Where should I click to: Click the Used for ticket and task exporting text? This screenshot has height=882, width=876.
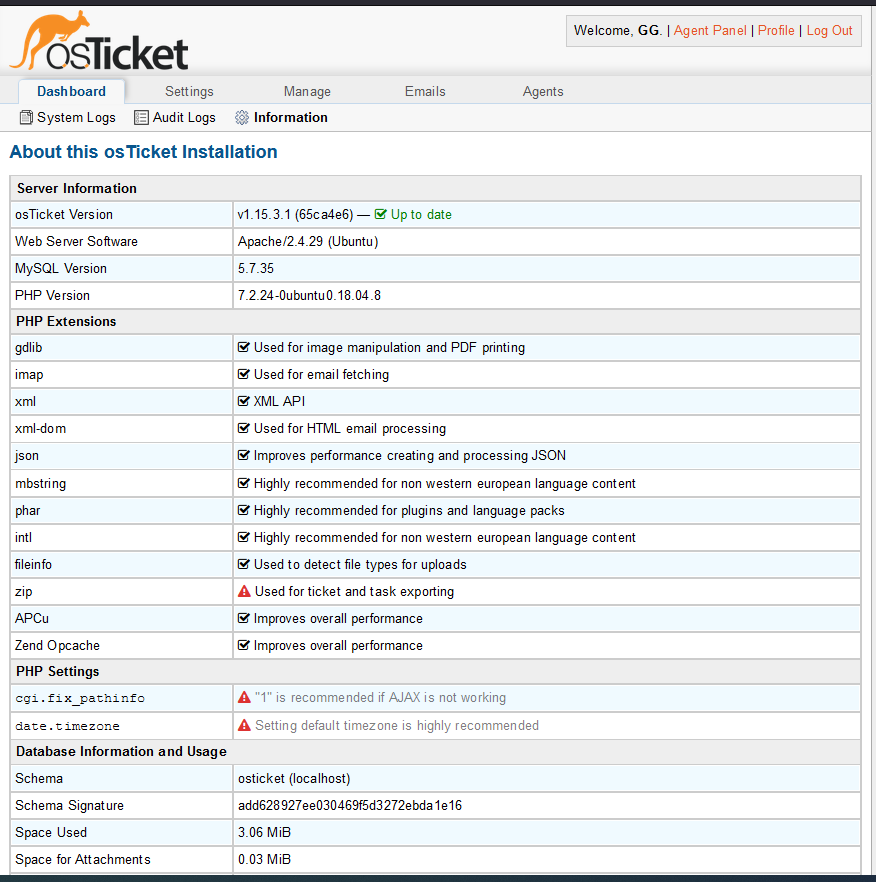tap(354, 591)
